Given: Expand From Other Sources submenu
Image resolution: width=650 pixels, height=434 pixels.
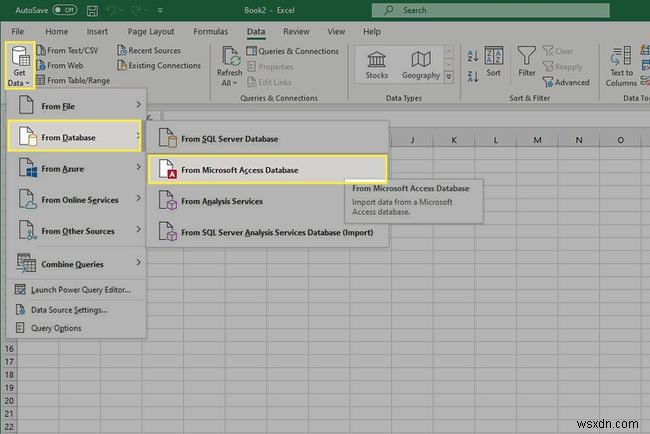Looking at the screenshot, I should pos(76,230).
